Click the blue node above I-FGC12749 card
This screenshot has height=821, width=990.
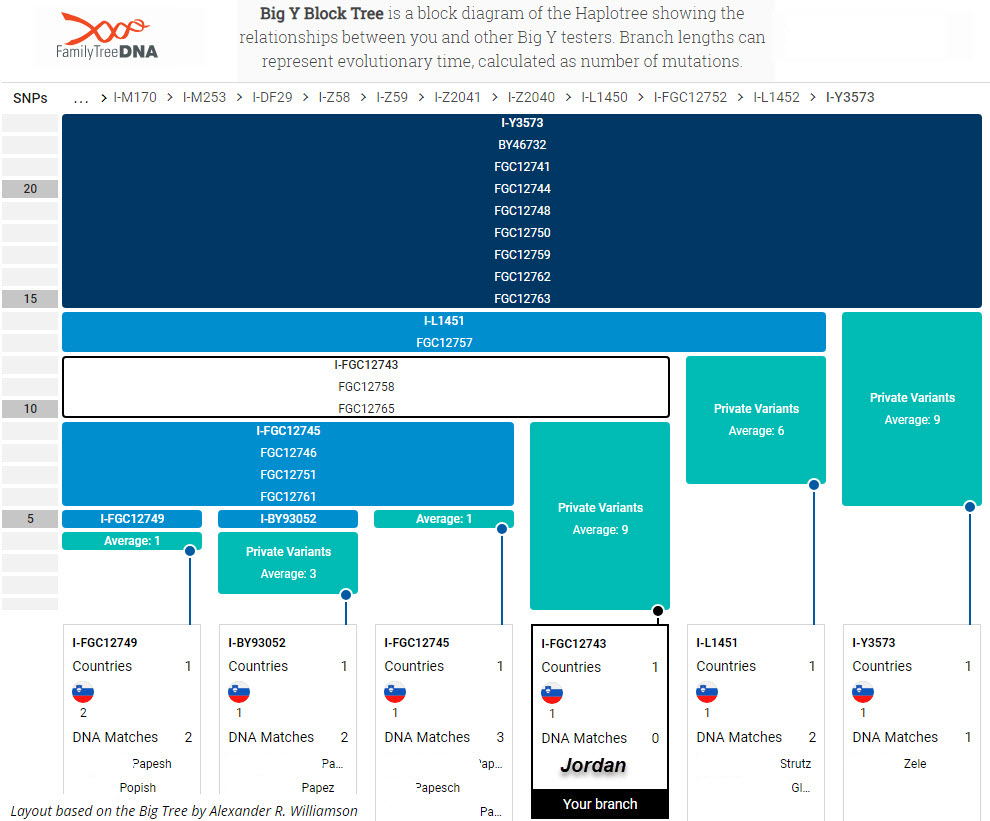189,550
